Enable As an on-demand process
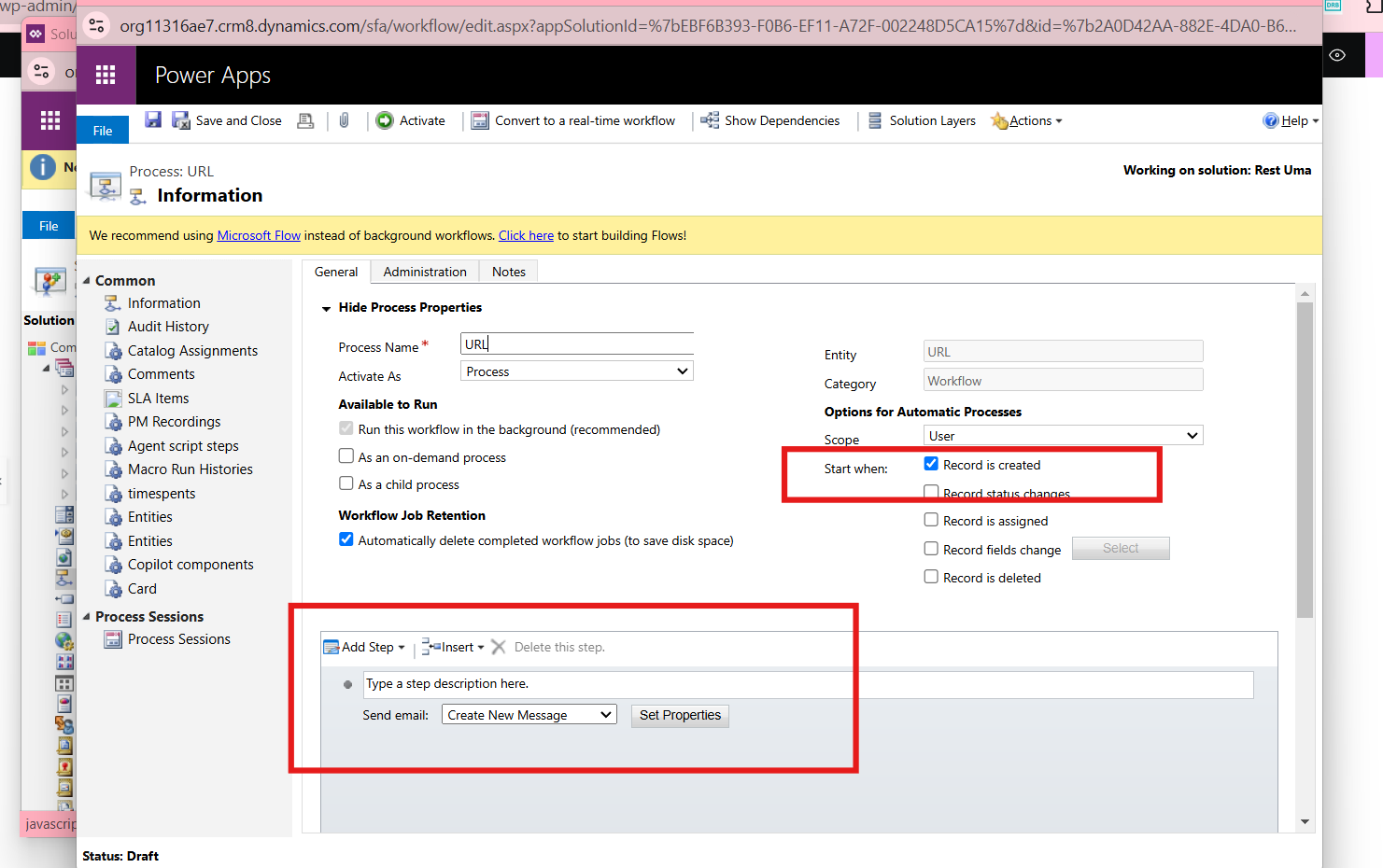Screen dimensions: 1383x868 [x=346, y=456]
